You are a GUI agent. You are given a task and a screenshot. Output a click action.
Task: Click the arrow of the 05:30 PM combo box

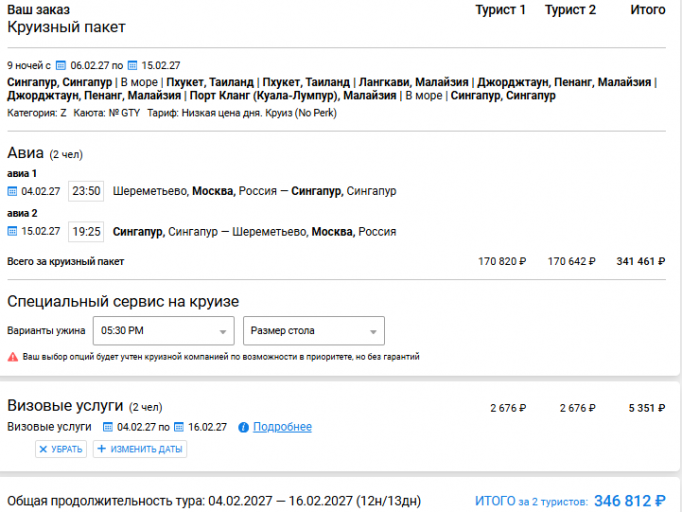pyautogui.click(x=223, y=332)
